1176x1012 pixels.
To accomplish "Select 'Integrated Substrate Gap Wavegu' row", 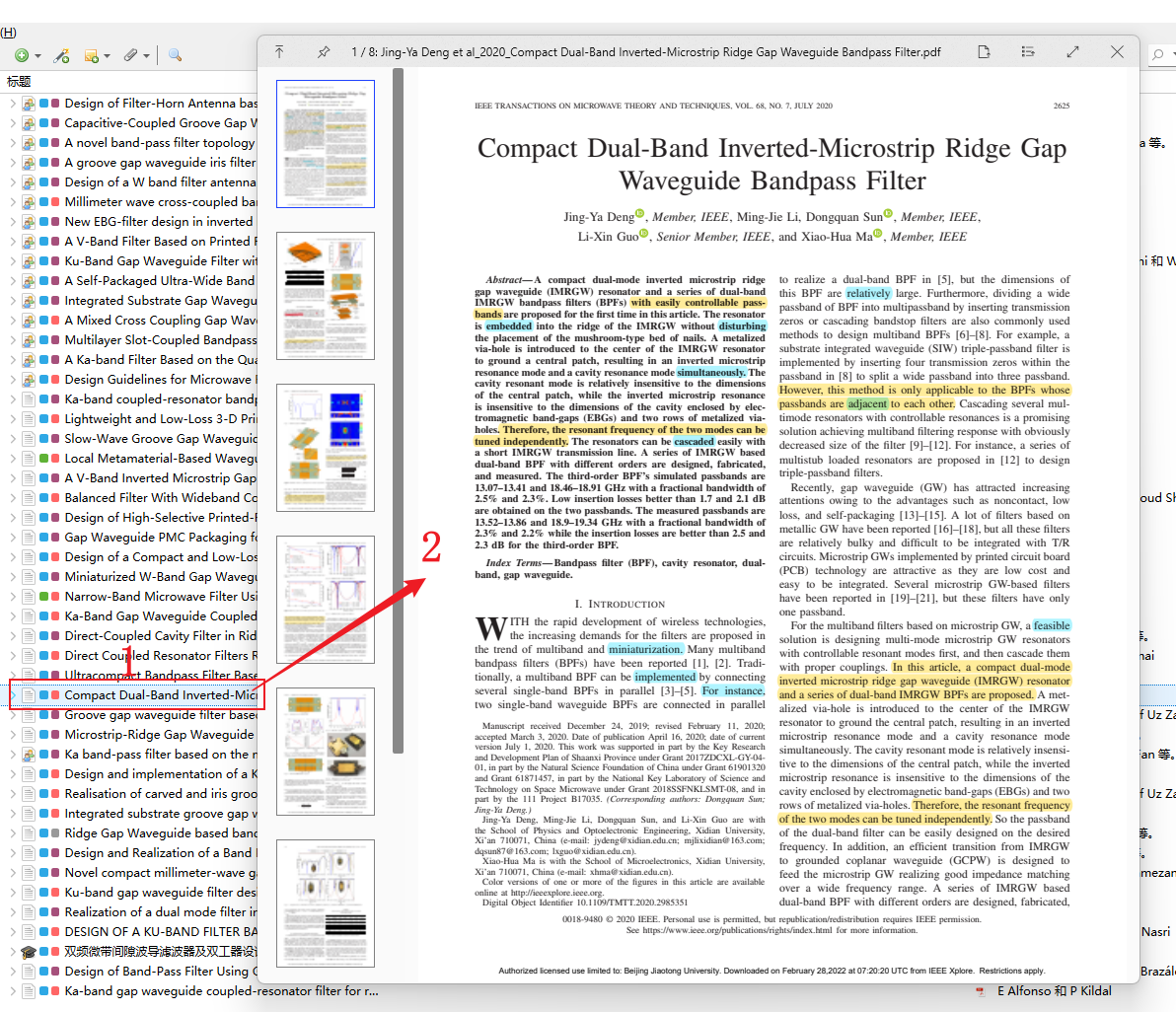I will coord(129,301).
